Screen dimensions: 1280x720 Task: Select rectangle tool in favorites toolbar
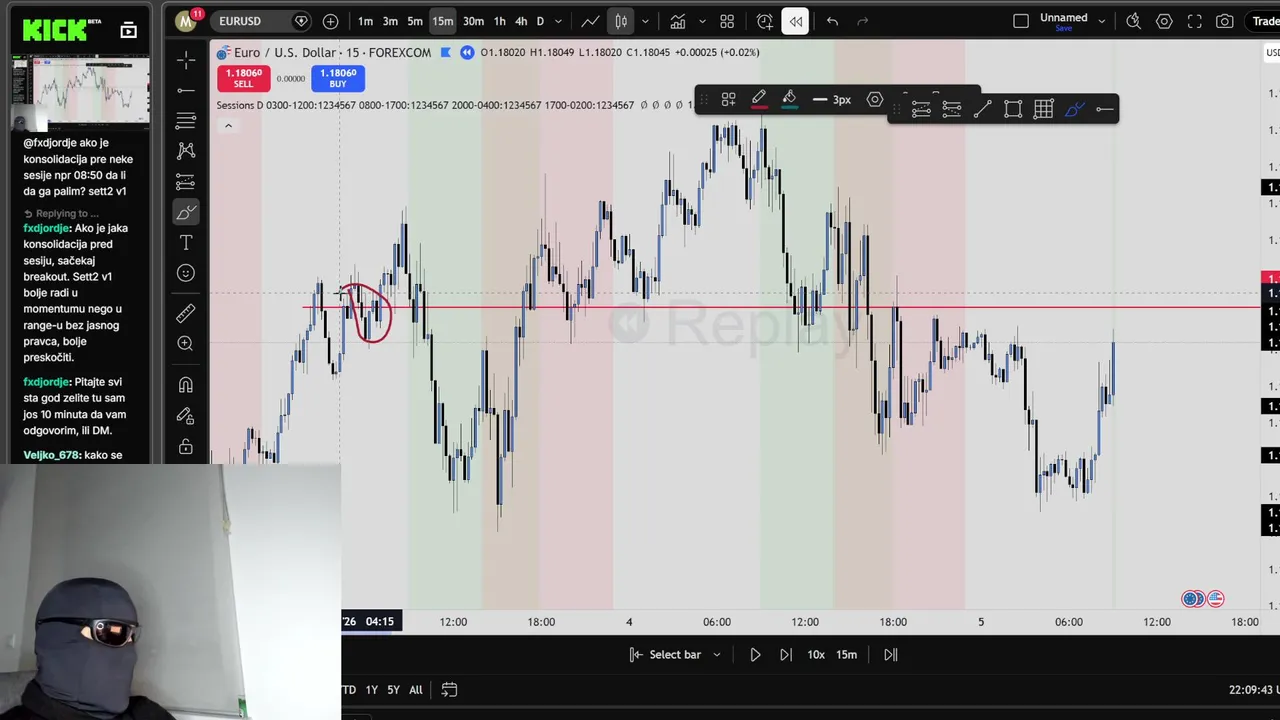pyautogui.click(x=1013, y=110)
